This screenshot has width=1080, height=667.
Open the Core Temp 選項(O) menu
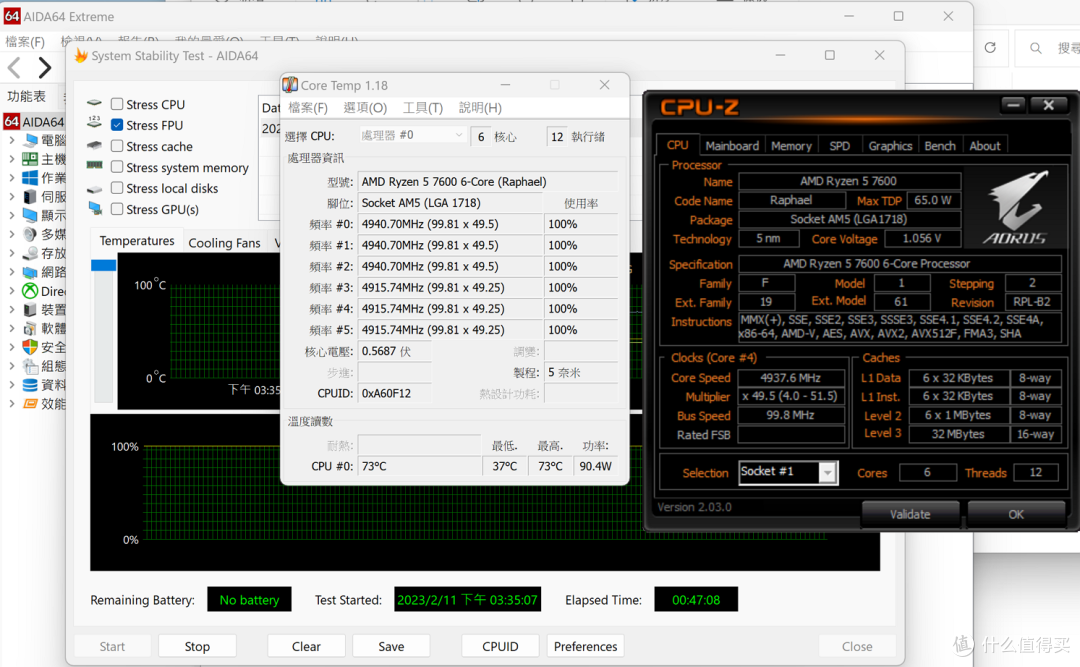point(365,107)
